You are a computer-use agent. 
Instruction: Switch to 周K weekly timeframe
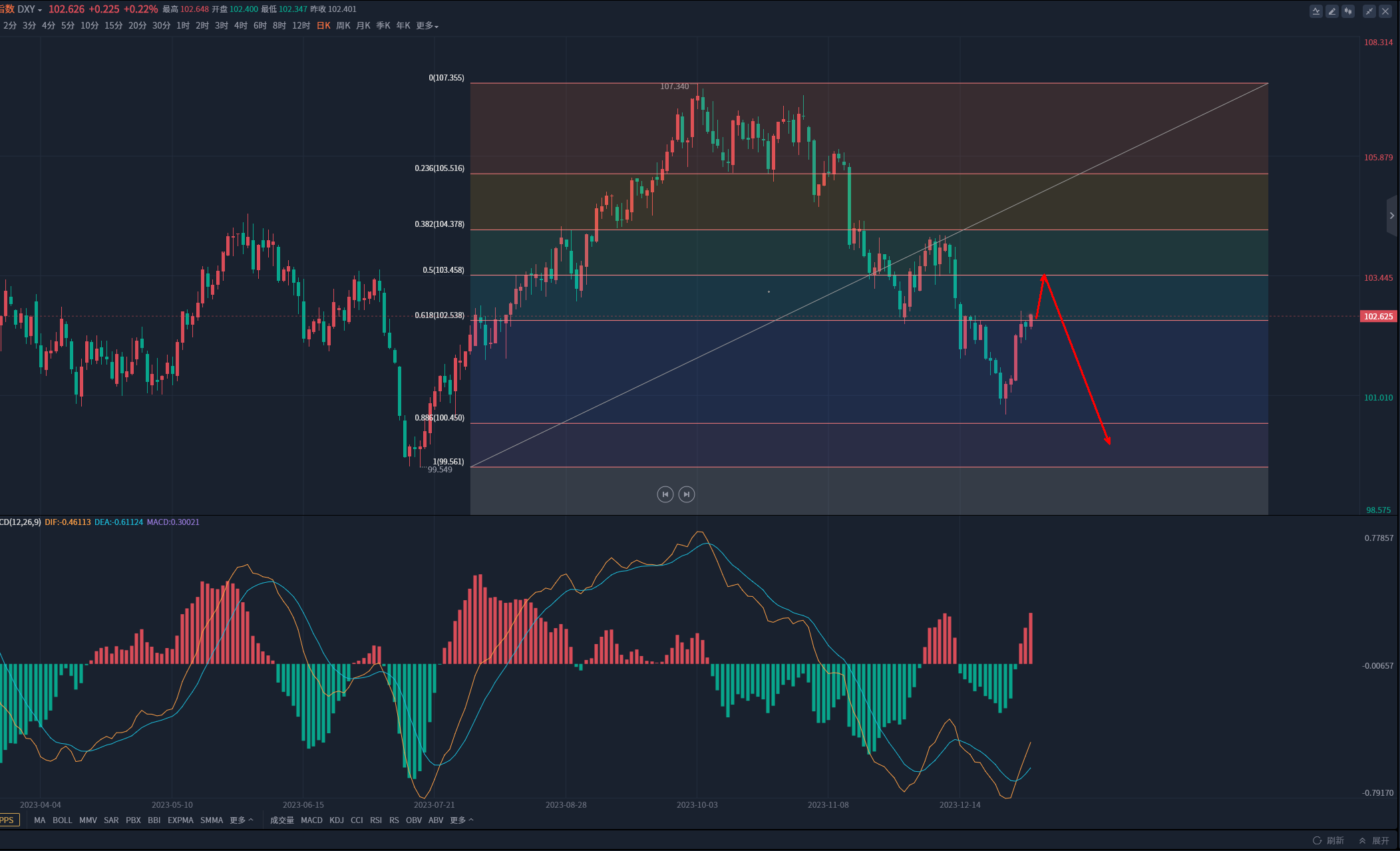343,26
